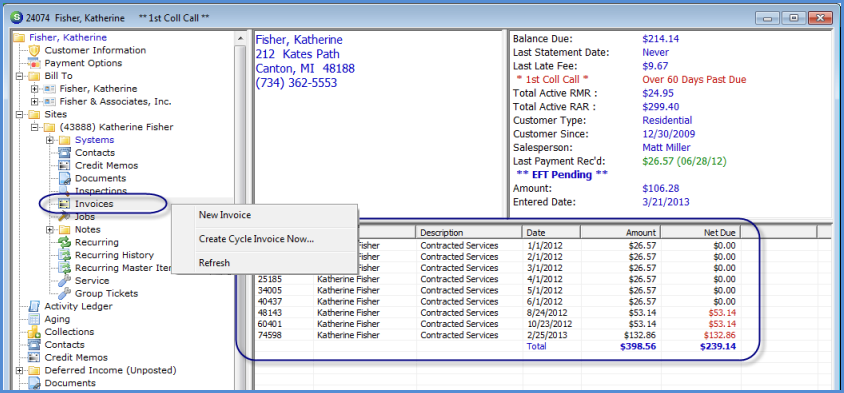This screenshot has height=393, width=844.
Task: Select the Customer Information label
Action: pyautogui.click(x=95, y=51)
